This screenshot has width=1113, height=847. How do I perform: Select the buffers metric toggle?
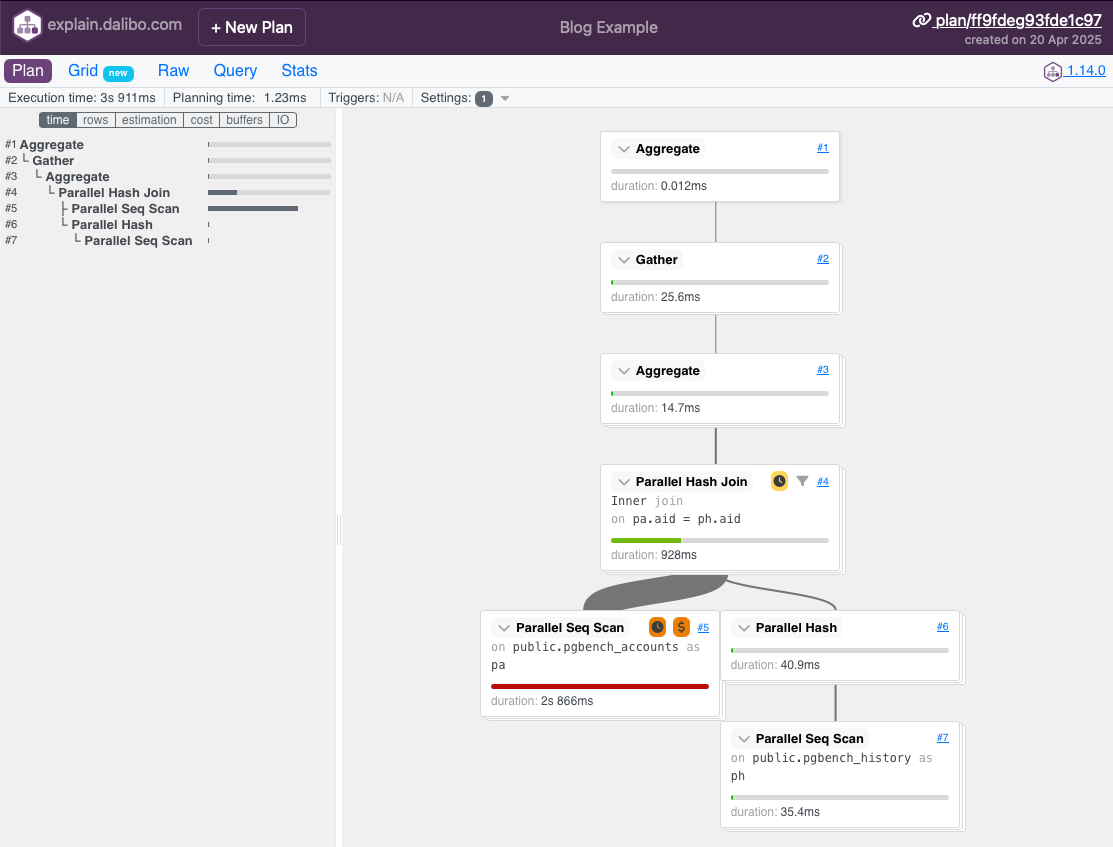coord(244,120)
